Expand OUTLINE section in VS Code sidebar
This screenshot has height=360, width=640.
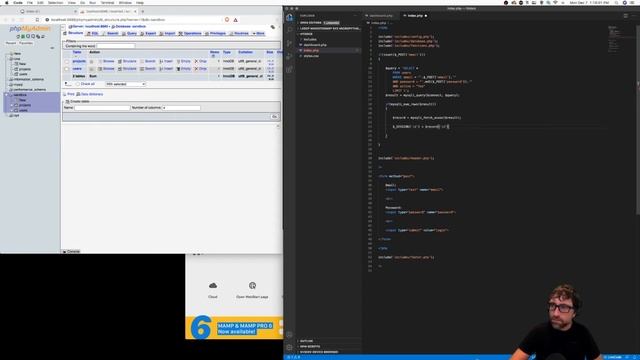pyautogui.click(x=307, y=341)
